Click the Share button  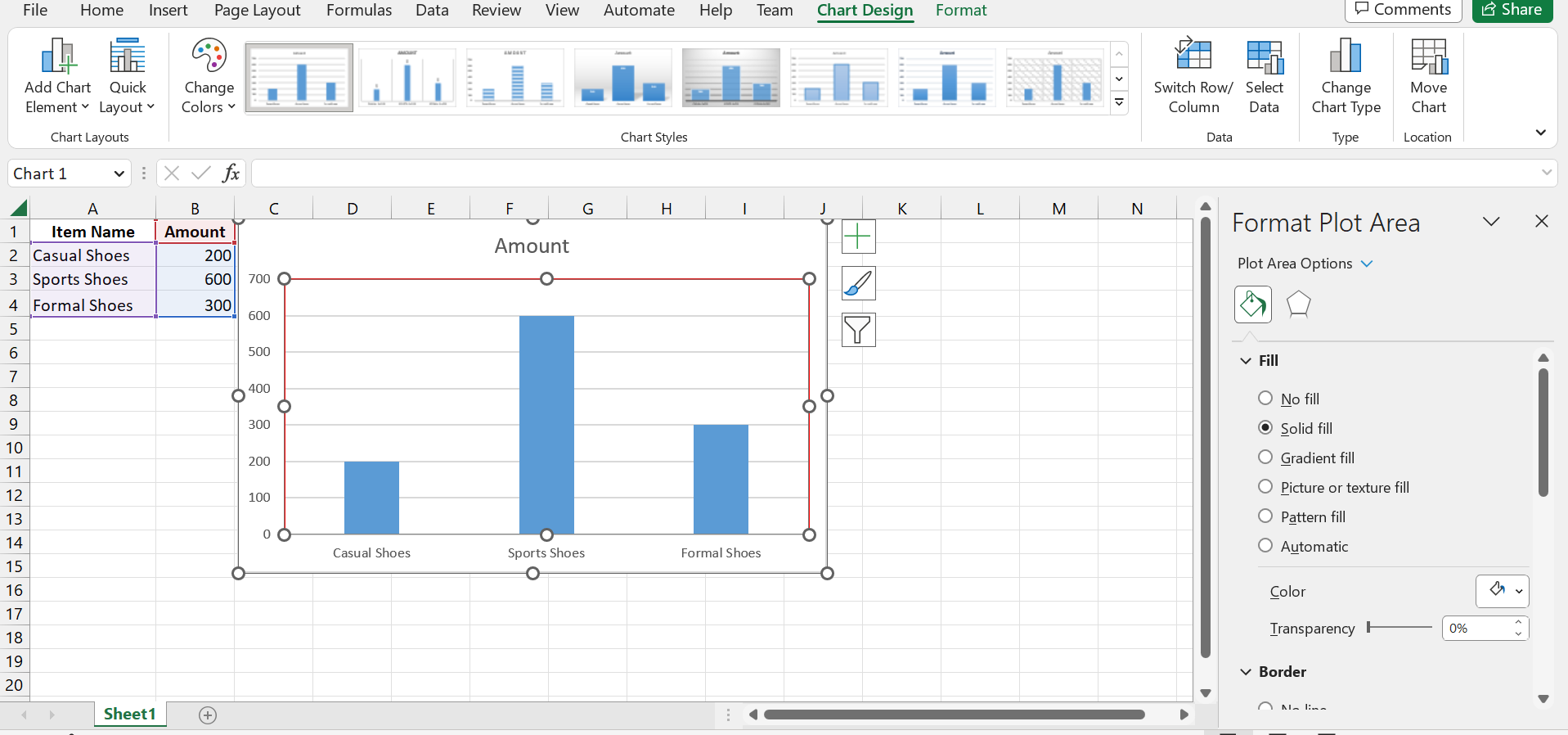pos(1512,10)
